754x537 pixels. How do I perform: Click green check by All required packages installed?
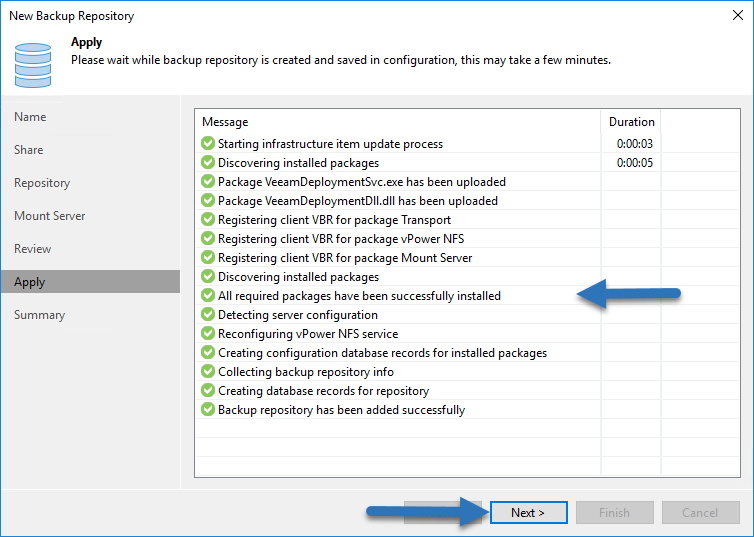click(208, 295)
